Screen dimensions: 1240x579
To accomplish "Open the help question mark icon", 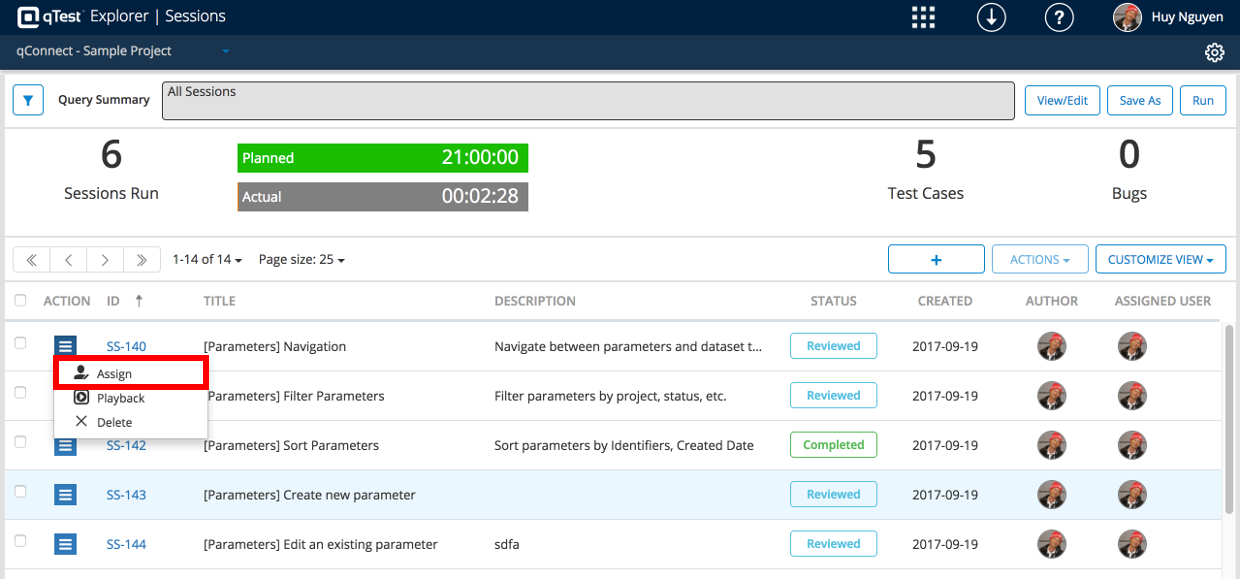I will tap(1059, 18).
